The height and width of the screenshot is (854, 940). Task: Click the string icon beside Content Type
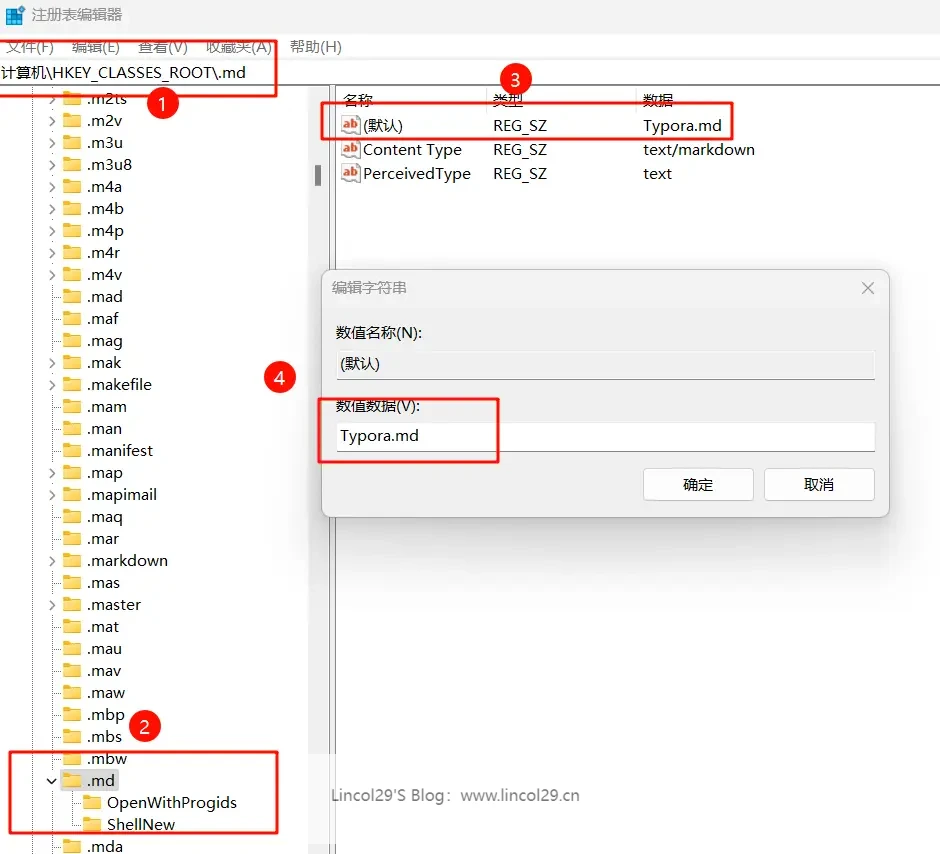pyautogui.click(x=350, y=150)
